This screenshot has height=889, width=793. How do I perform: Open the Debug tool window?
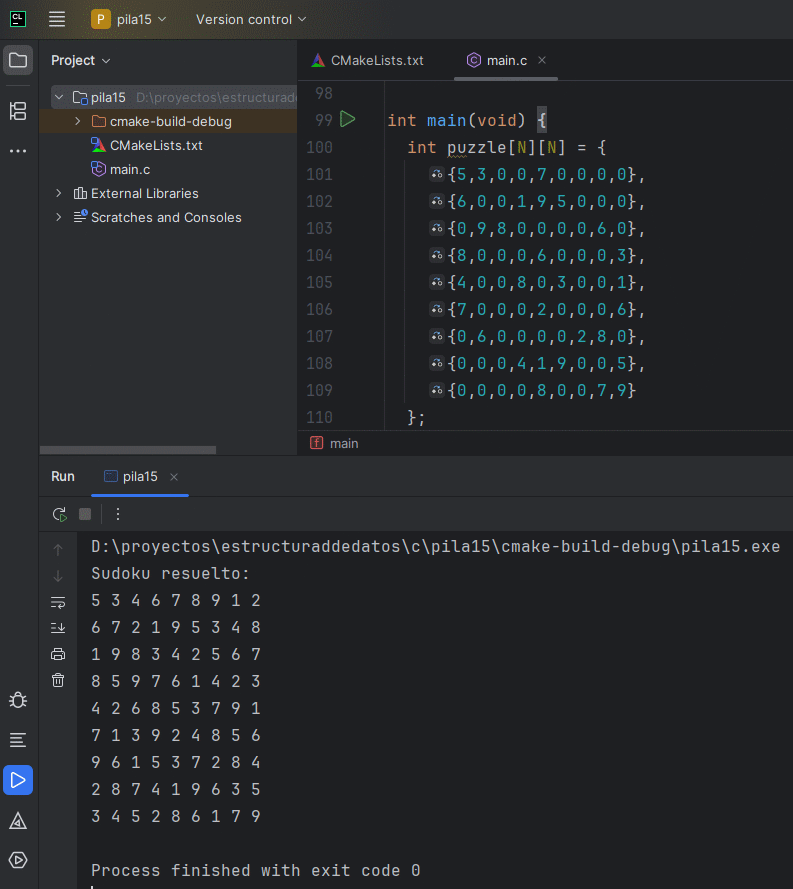pos(18,700)
